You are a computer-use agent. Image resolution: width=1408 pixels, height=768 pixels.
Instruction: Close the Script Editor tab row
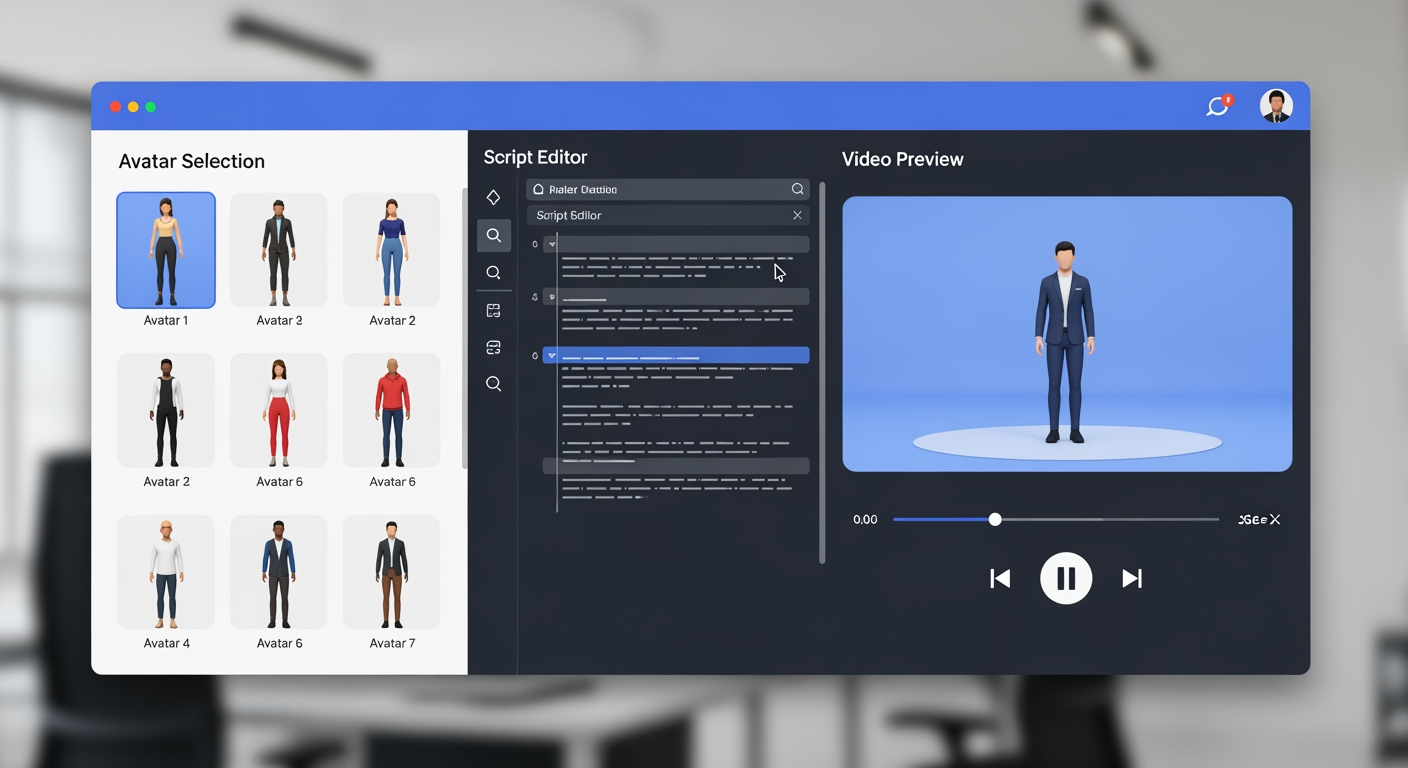click(797, 215)
